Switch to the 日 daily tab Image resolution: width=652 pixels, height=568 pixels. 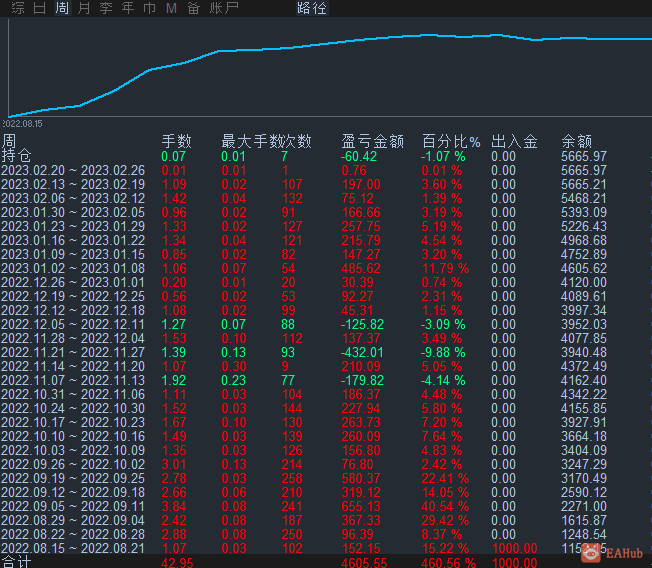click(40, 8)
